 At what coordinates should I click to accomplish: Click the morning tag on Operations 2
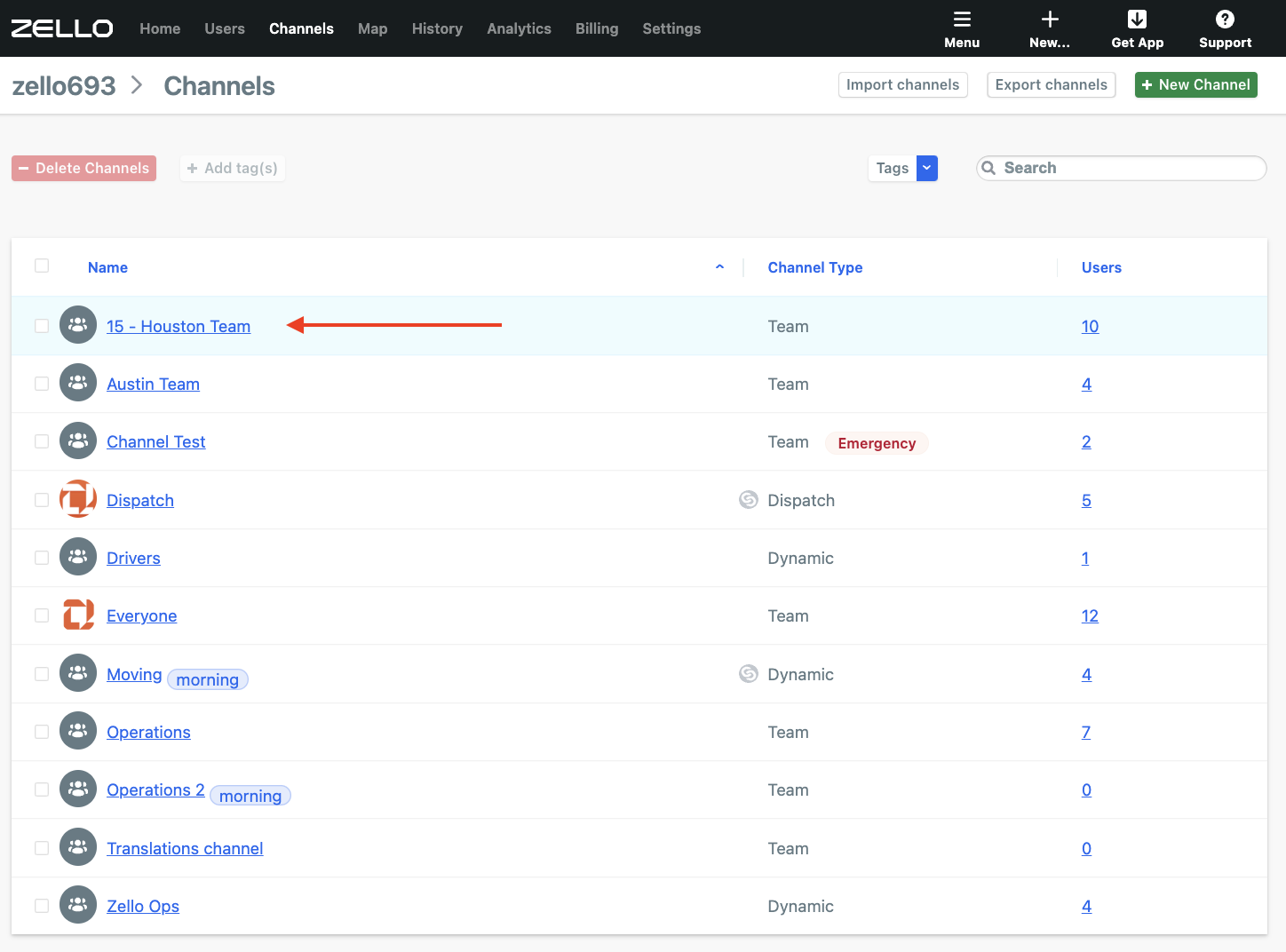250,796
